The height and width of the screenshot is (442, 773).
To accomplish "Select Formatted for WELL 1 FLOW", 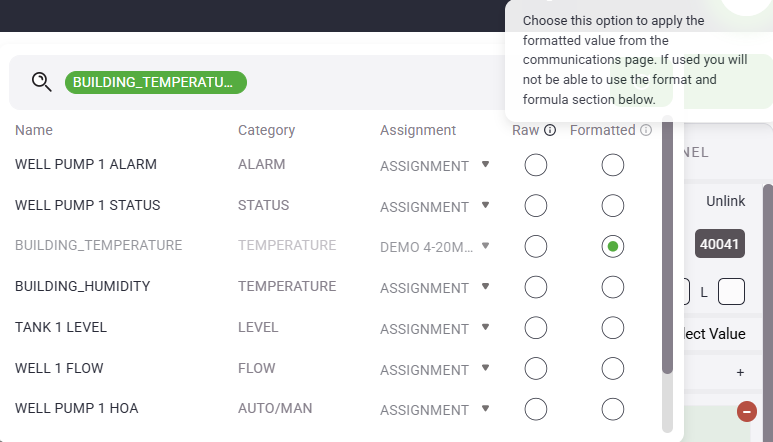I will [x=613, y=369].
